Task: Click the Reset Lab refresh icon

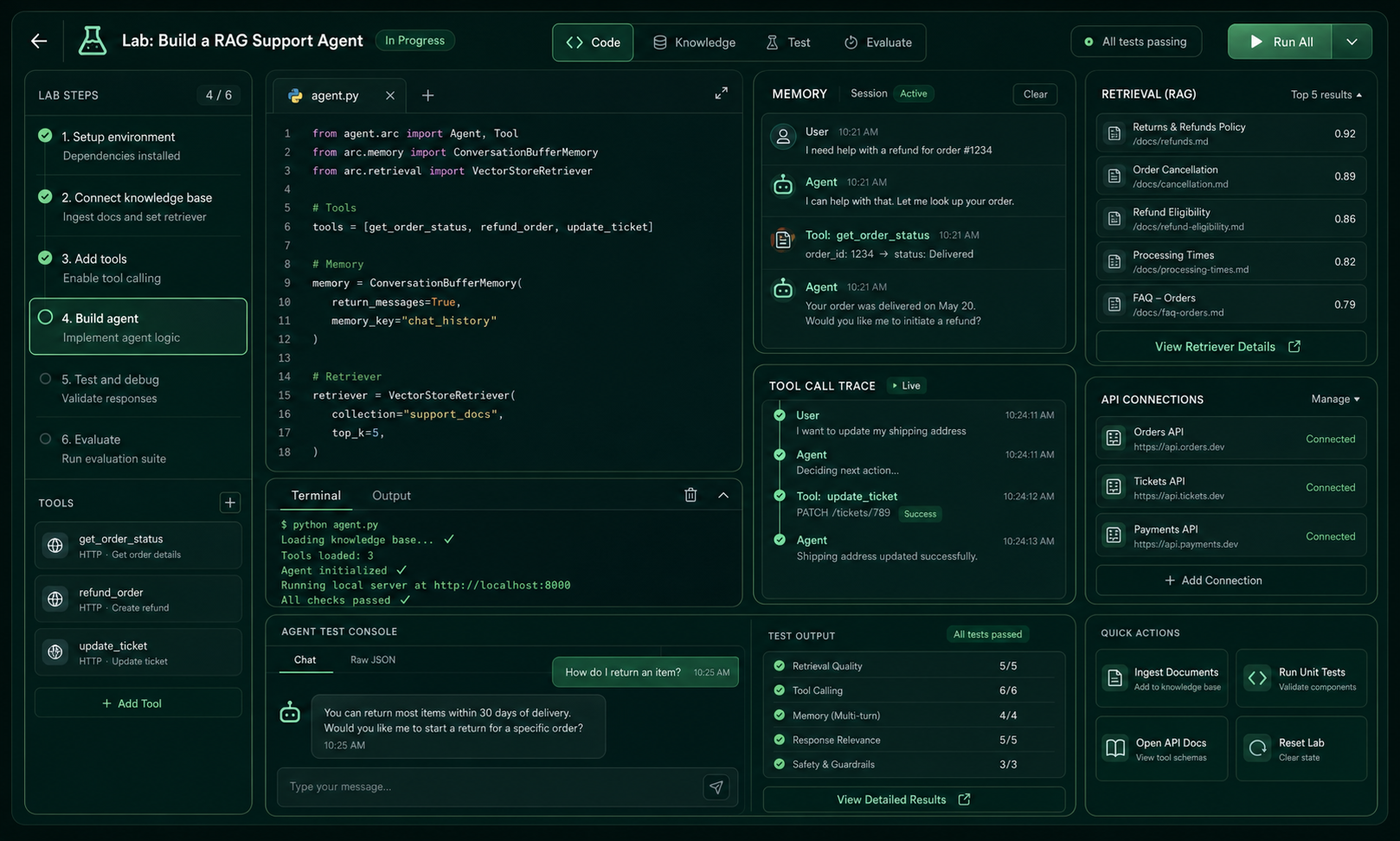Action: [x=1257, y=748]
